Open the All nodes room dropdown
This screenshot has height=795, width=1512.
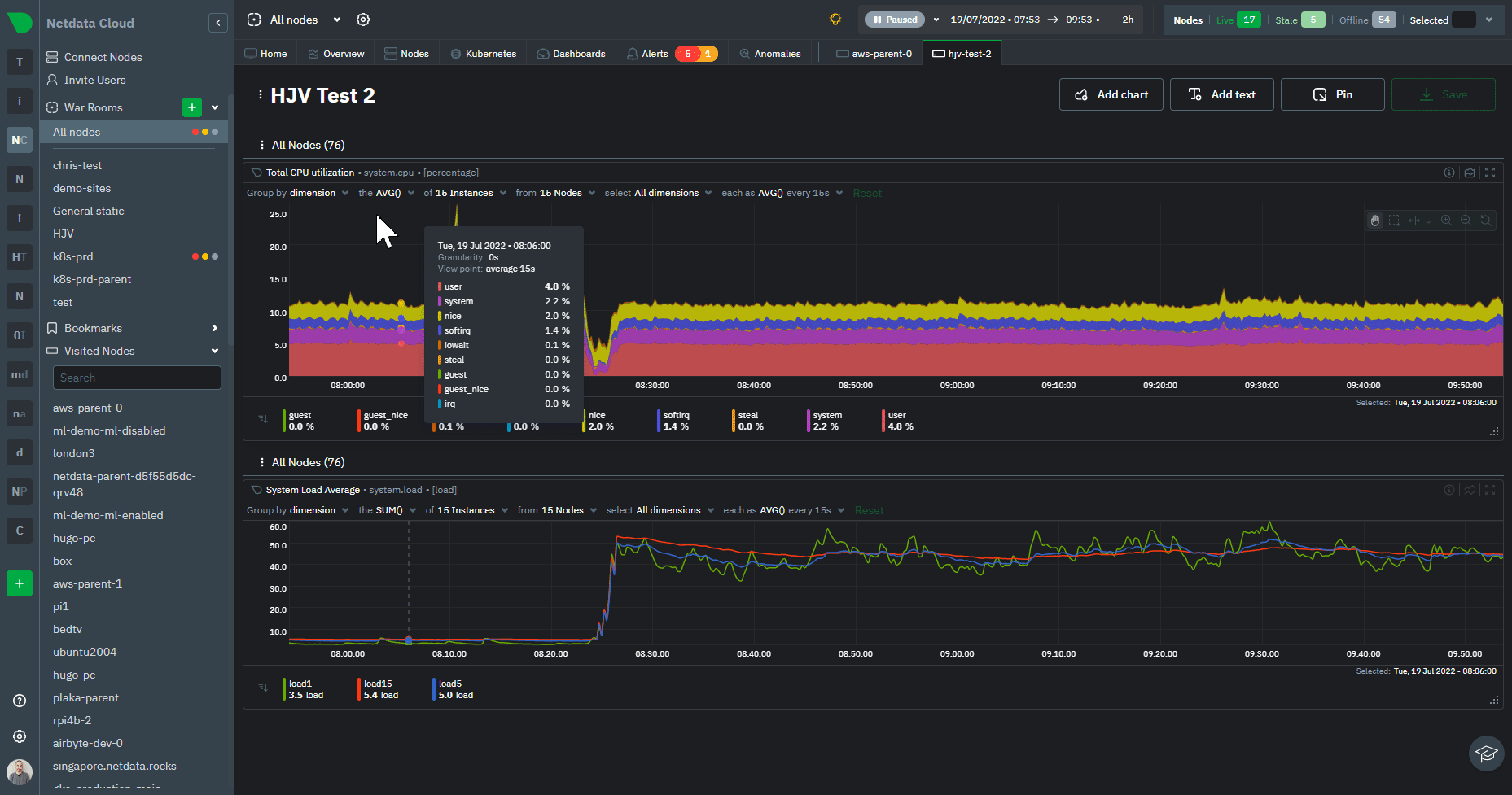click(x=337, y=20)
